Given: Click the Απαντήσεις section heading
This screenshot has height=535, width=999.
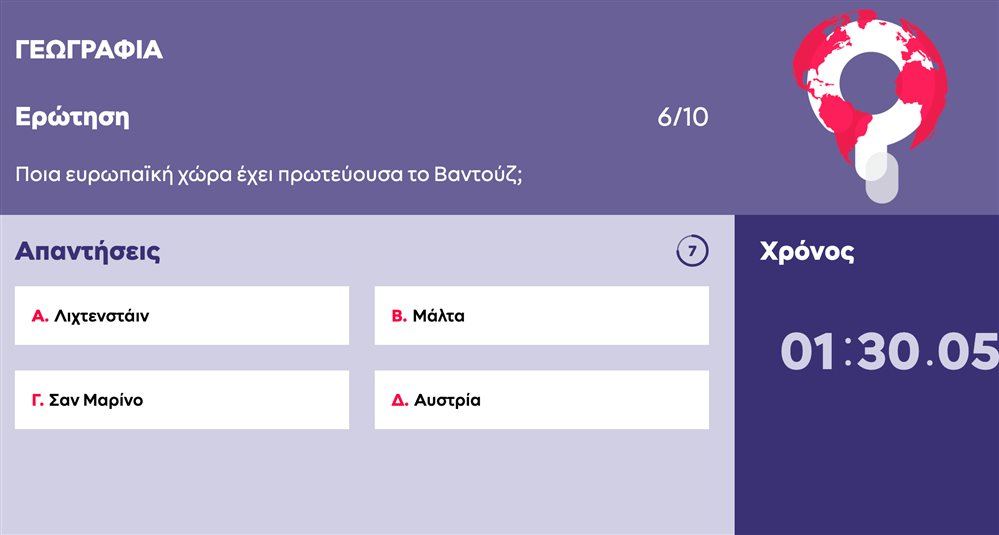Looking at the screenshot, I should pyautogui.click(x=87, y=252).
